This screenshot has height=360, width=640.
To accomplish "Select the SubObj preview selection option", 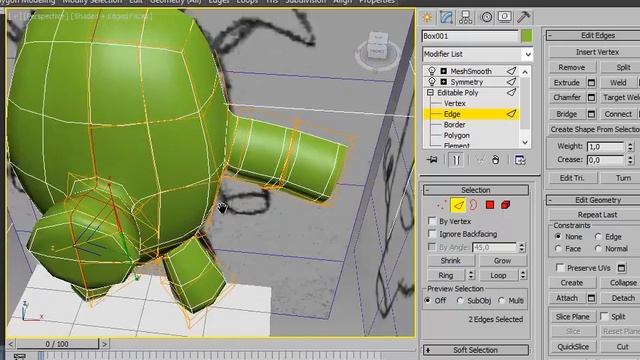I will [x=460, y=300].
